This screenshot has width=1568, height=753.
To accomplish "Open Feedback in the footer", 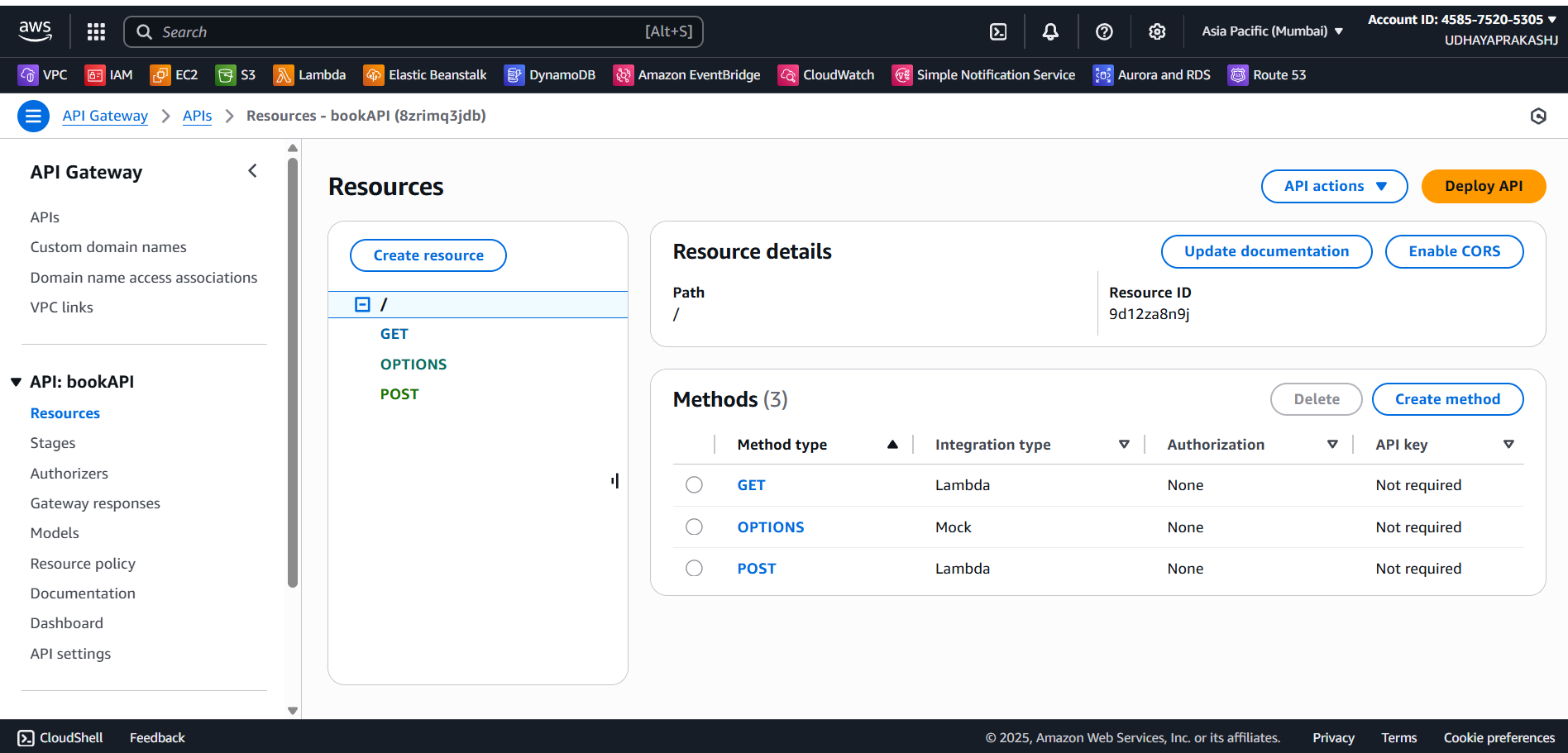I will tap(157, 738).
